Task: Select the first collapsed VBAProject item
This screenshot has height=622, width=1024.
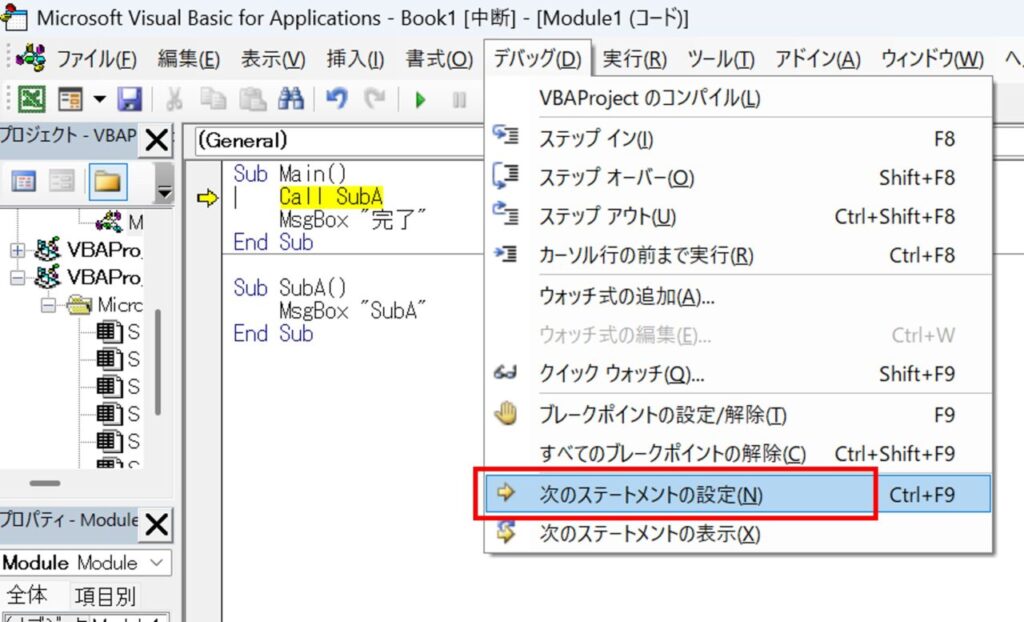Action: tap(89, 250)
